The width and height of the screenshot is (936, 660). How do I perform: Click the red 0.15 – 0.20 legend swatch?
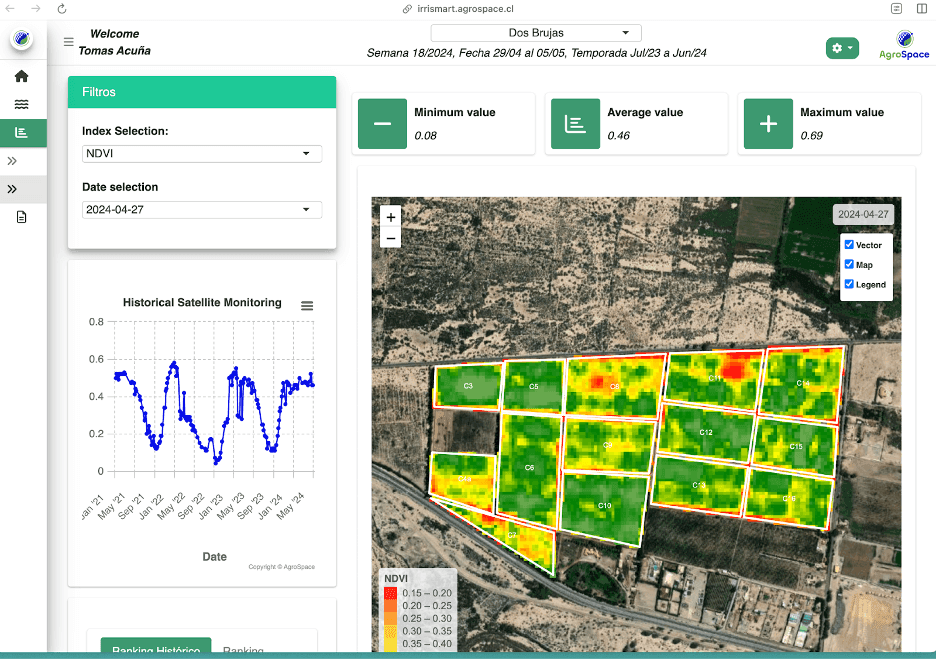(x=390, y=593)
